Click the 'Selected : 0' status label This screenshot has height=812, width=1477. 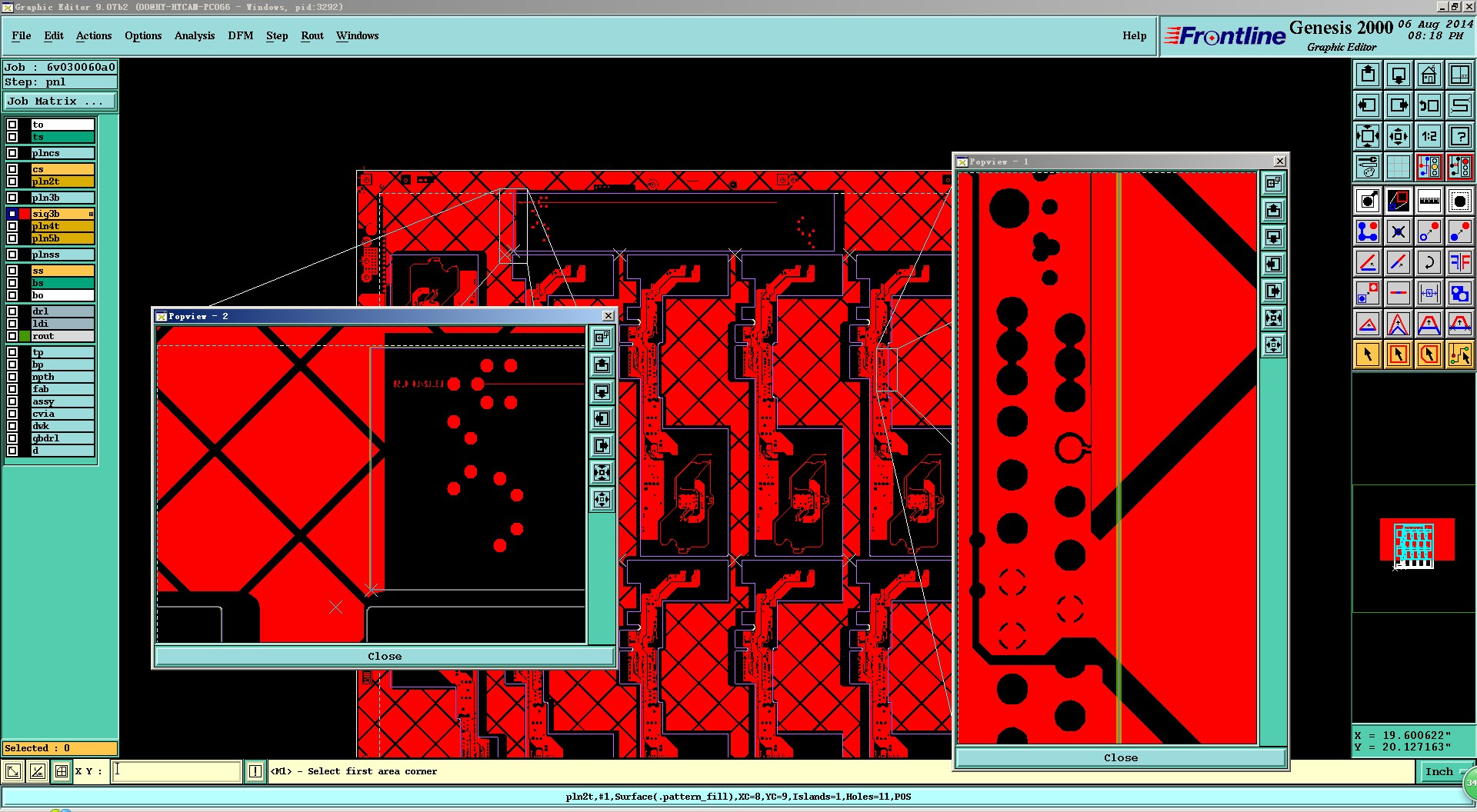(x=60, y=748)
